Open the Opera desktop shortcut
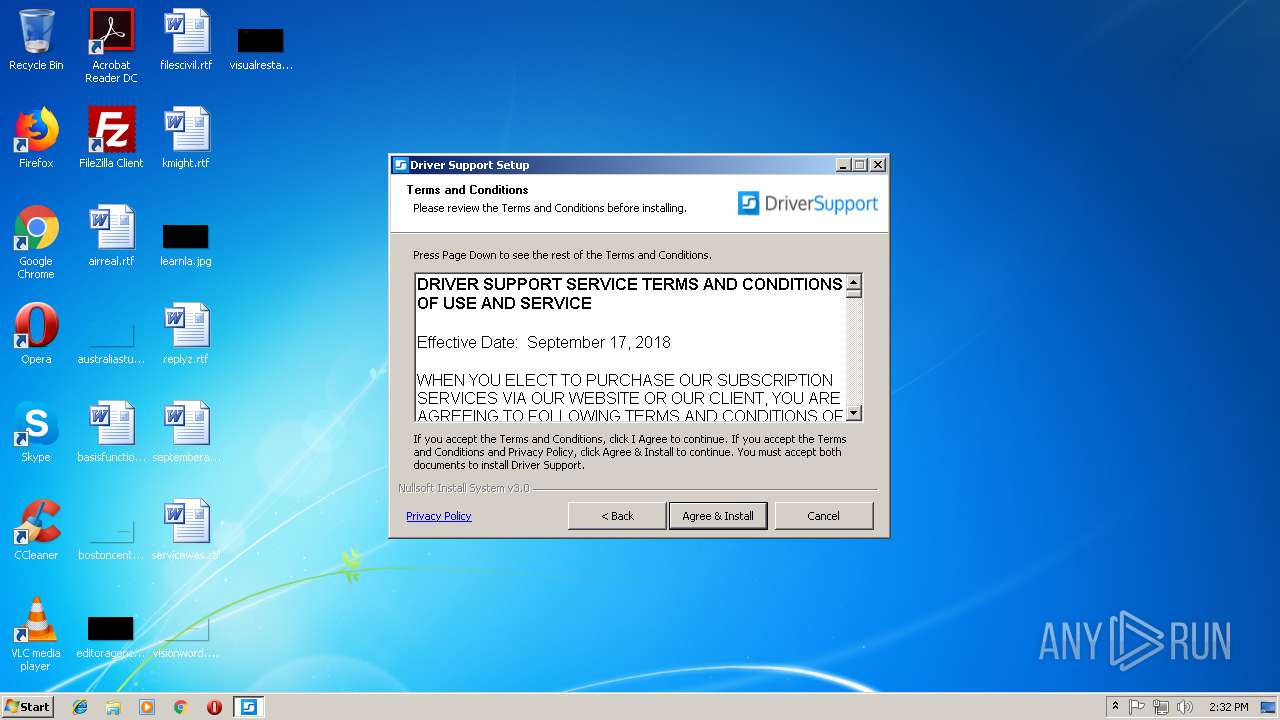 (36, 334)
